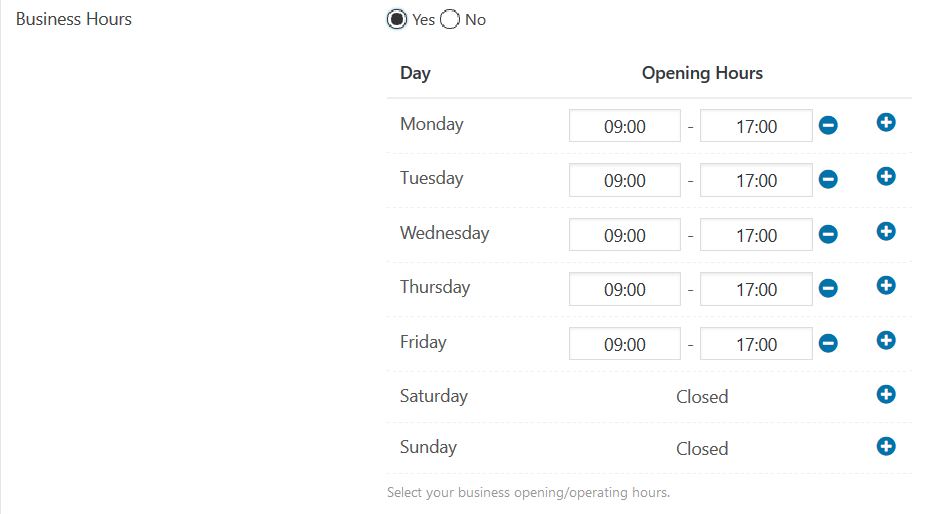Add another hours slot for Tuesday

click(886, 176)
